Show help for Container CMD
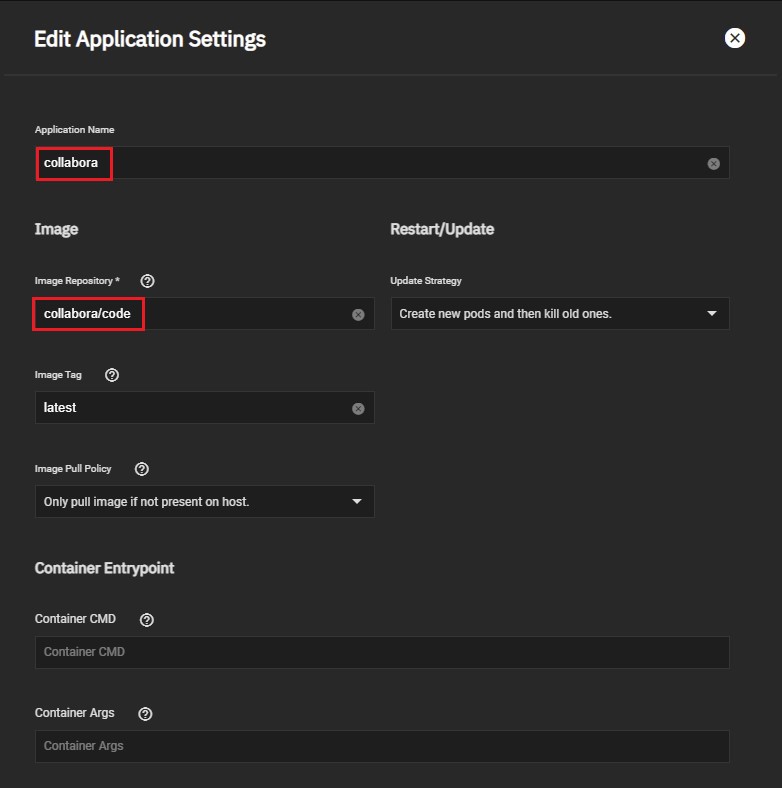 tap(147, 620)
